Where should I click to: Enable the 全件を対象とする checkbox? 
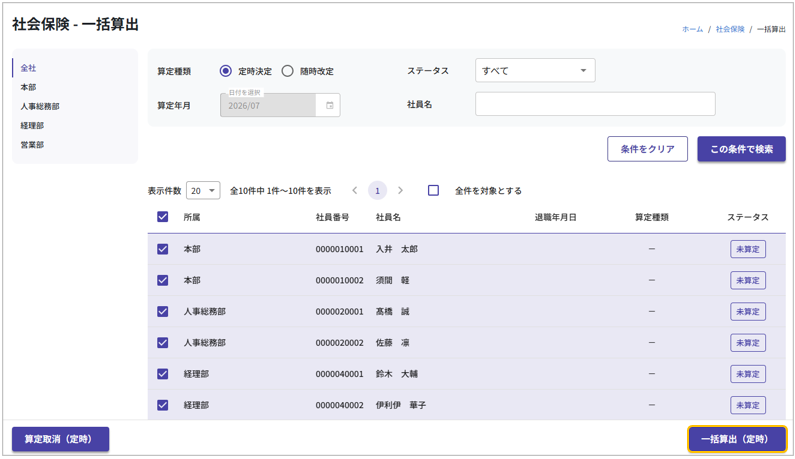(433, 191)
